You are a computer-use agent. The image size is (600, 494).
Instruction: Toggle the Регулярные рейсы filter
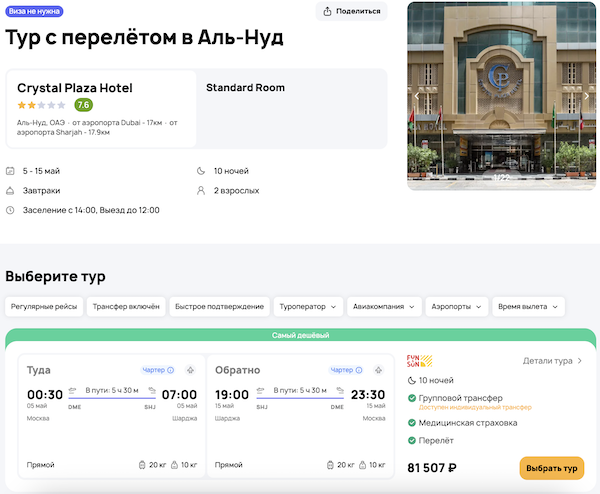click(43, 306)
